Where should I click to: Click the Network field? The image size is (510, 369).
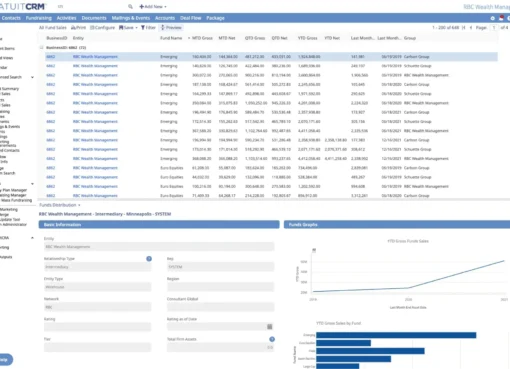97,307
